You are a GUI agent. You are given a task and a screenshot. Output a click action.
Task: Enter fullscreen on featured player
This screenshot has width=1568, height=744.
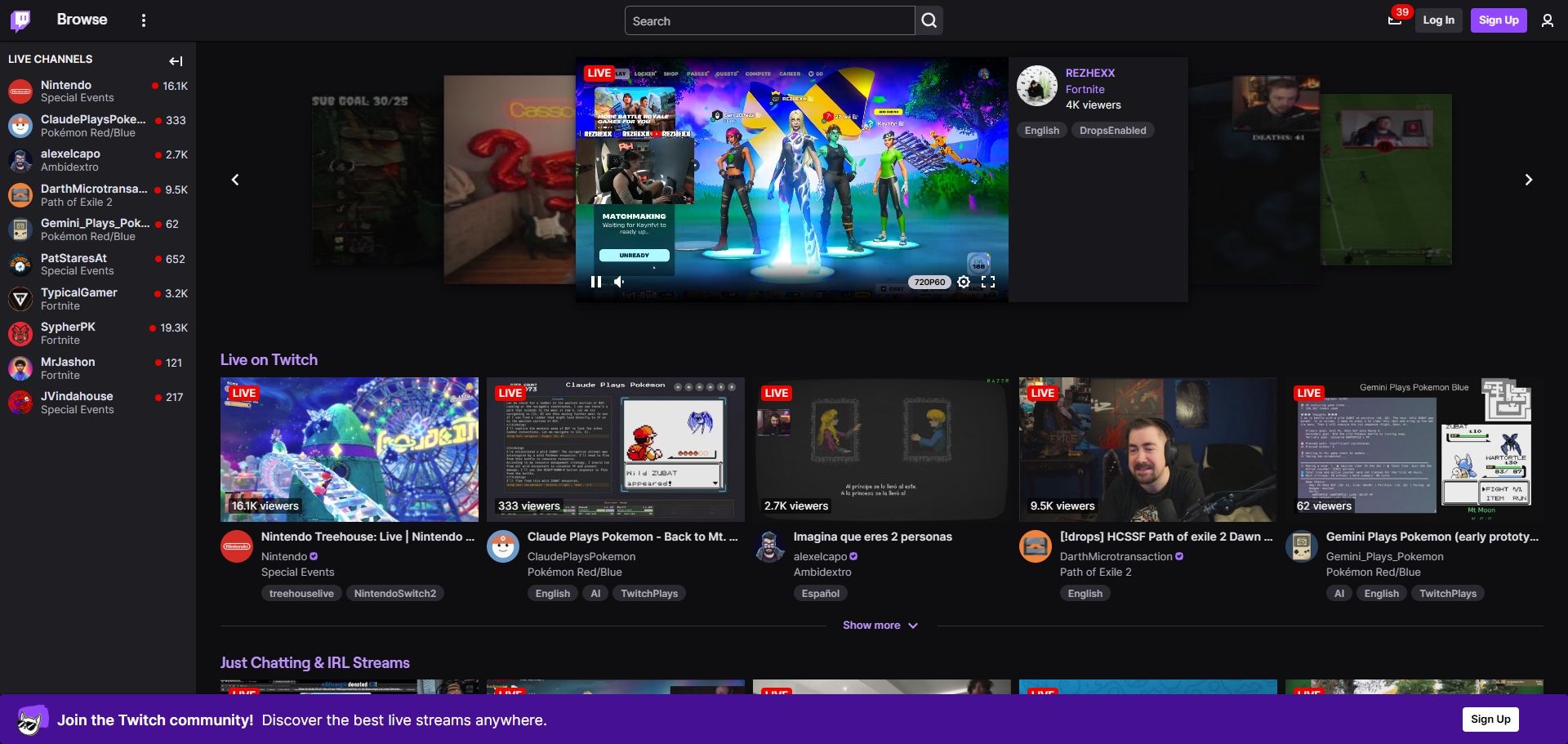point(988,282)
